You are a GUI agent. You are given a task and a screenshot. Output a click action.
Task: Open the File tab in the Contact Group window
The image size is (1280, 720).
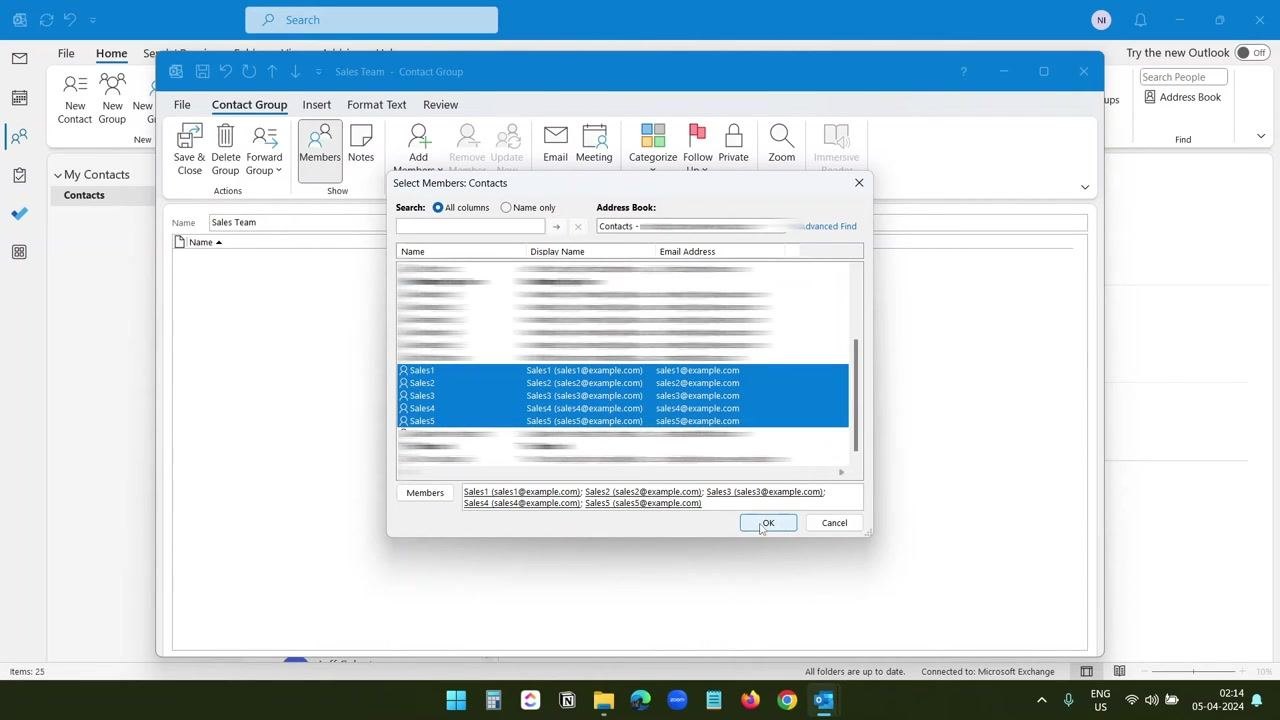pos(182,105)
